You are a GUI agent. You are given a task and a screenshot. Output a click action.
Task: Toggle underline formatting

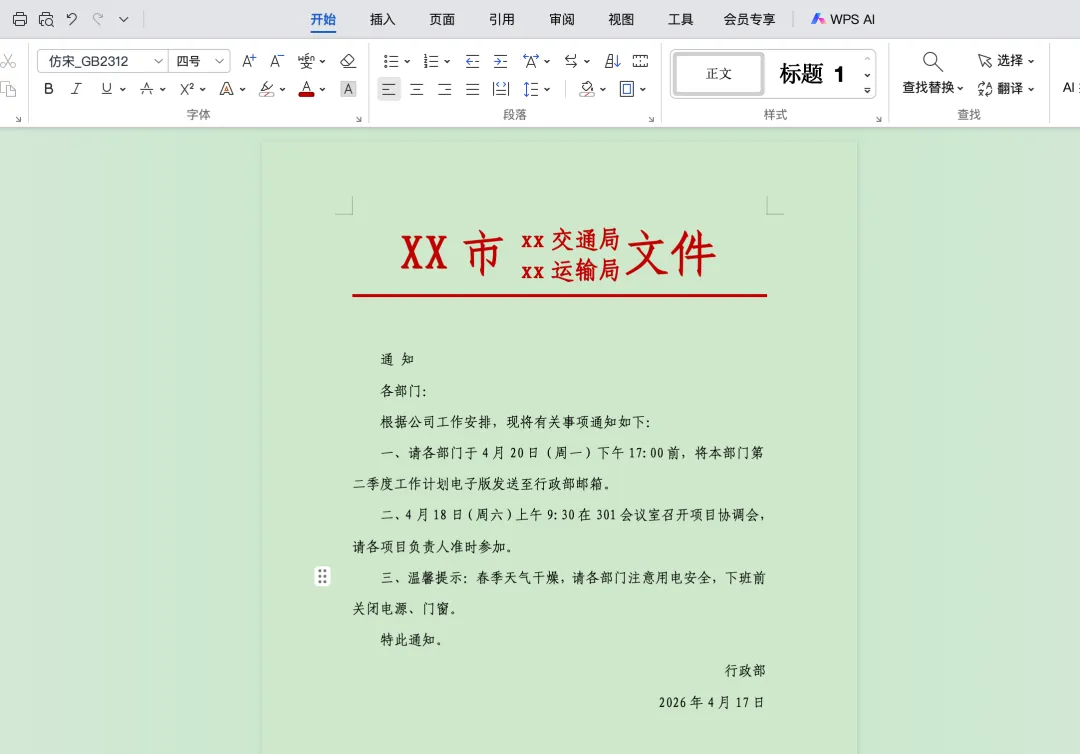(106, 89)
